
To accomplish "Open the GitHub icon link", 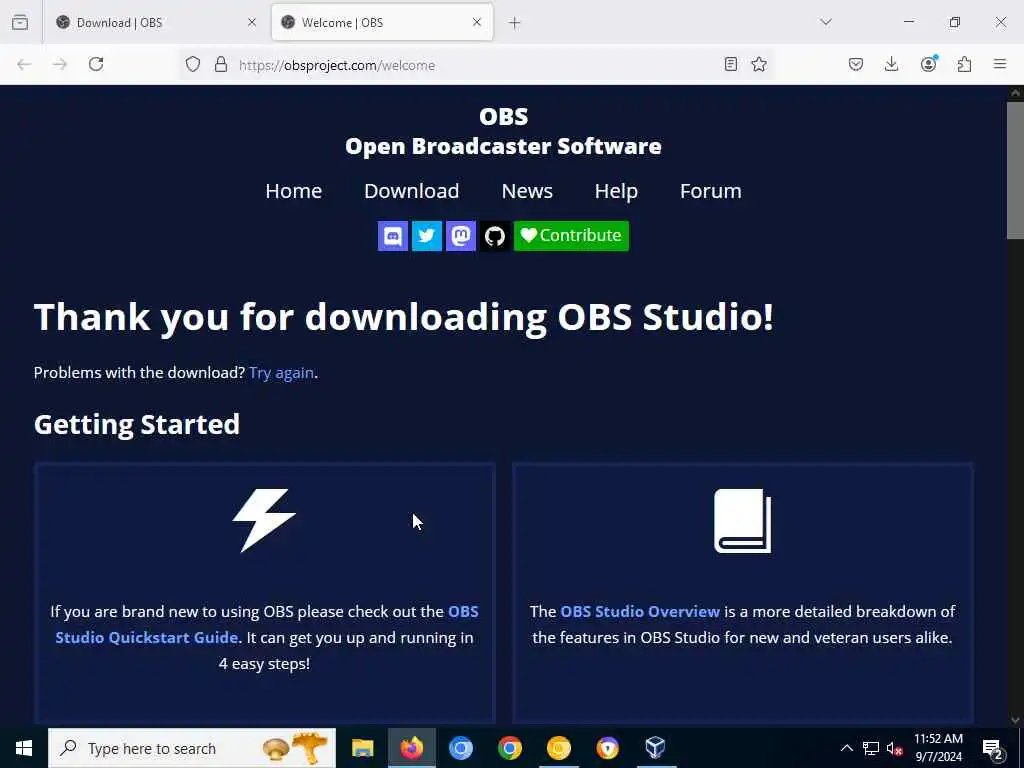I will point(494,236).
